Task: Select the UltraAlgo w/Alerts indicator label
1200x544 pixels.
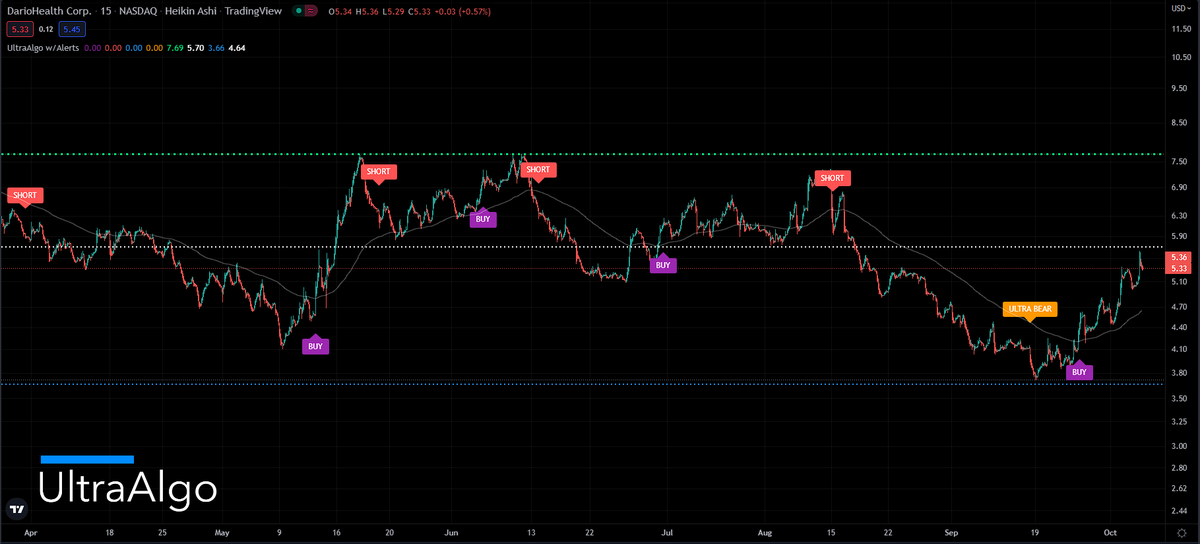Action: 42,47
